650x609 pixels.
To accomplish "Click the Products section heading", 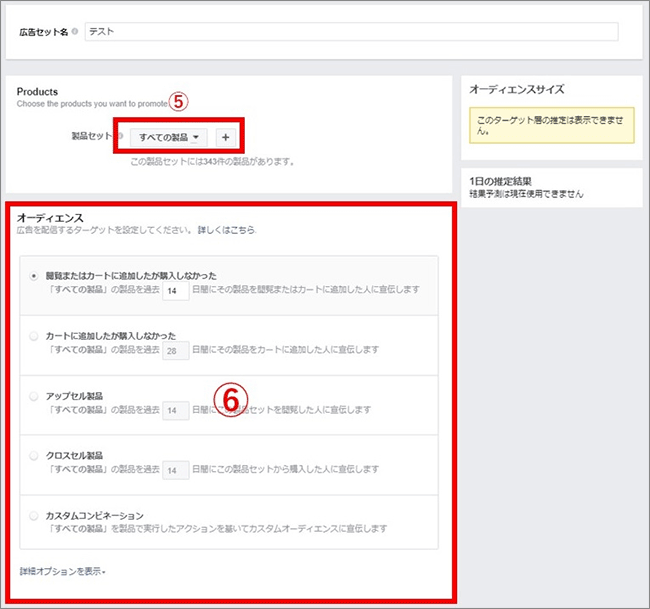I will pos(37,92).
